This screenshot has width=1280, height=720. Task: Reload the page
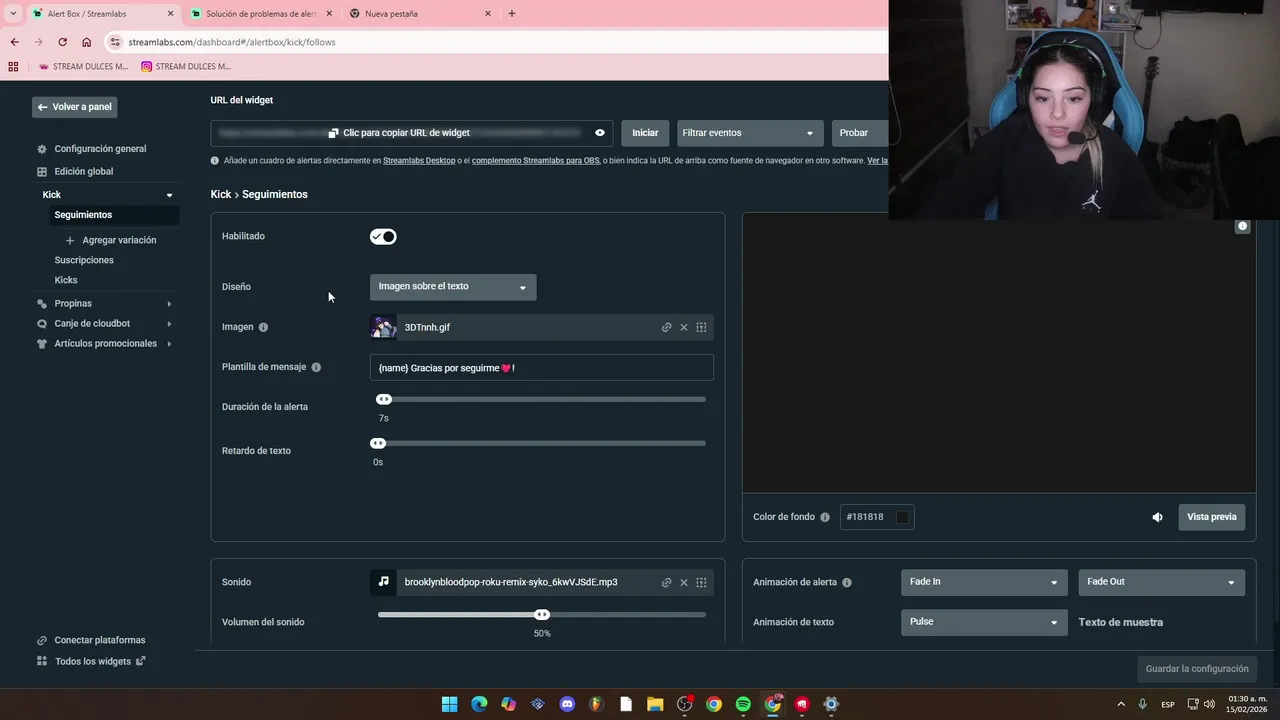coord(62,42)
